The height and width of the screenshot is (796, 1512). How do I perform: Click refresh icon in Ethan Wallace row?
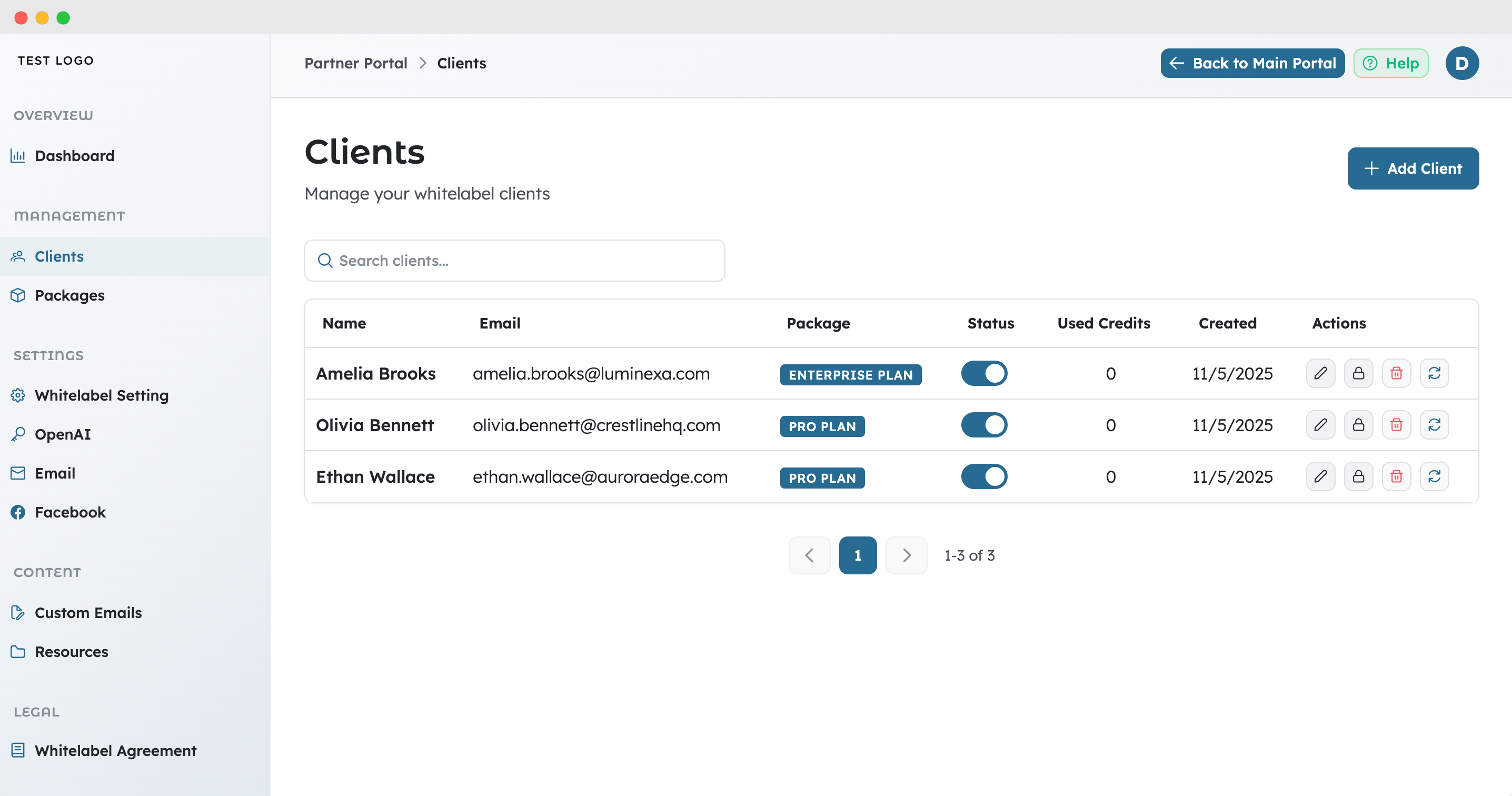(1434, 476)
